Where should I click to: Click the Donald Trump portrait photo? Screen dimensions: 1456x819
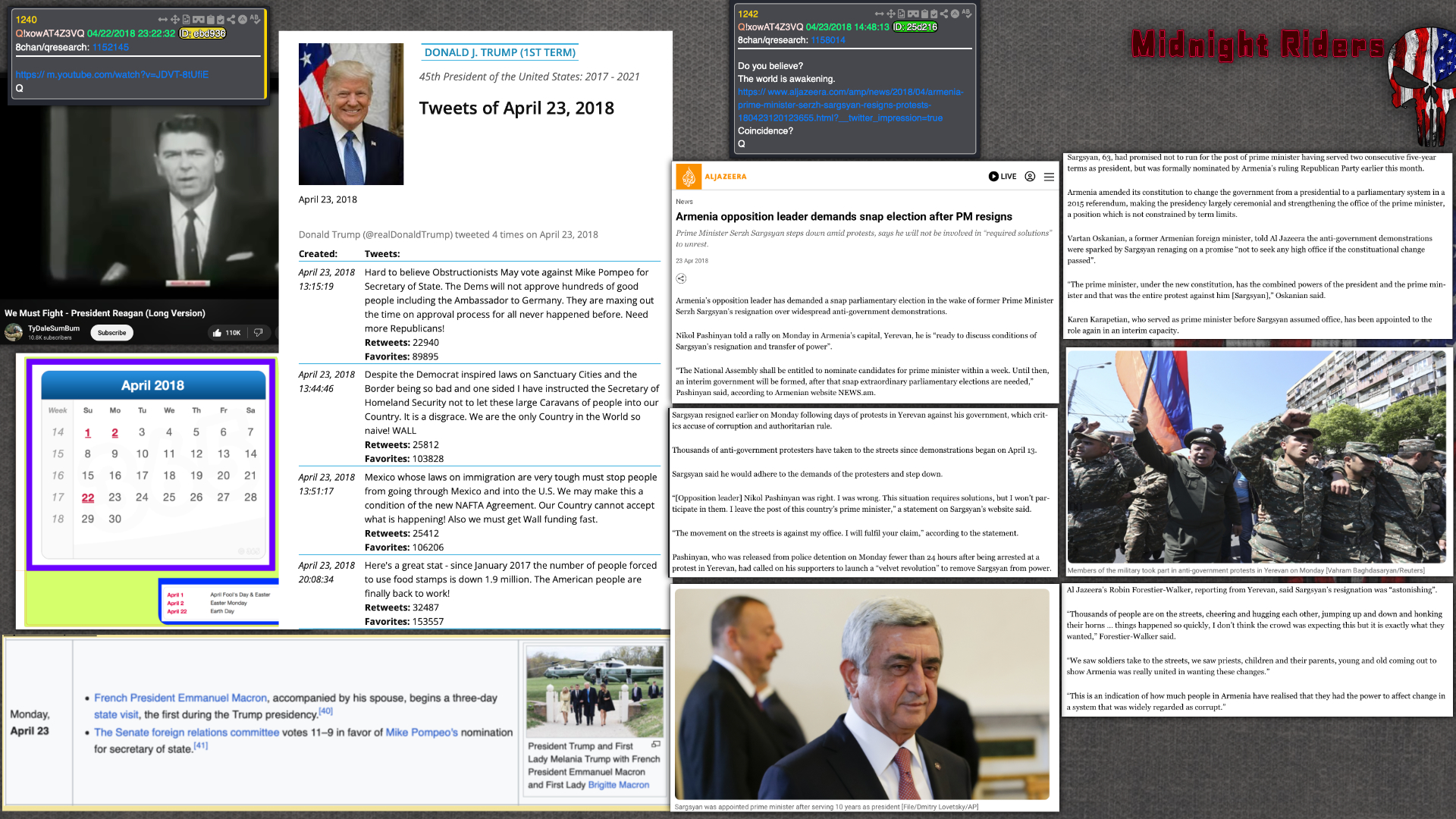click(x=351, y=114)
